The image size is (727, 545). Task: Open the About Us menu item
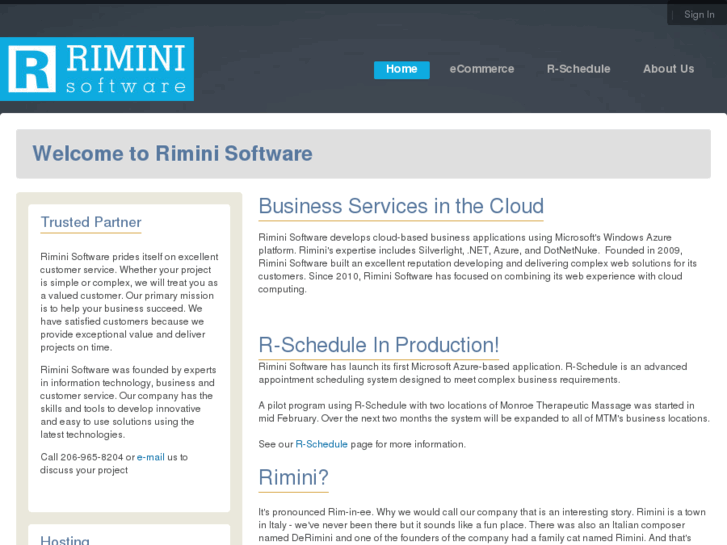pyautogui.click(x=668, y=69)
